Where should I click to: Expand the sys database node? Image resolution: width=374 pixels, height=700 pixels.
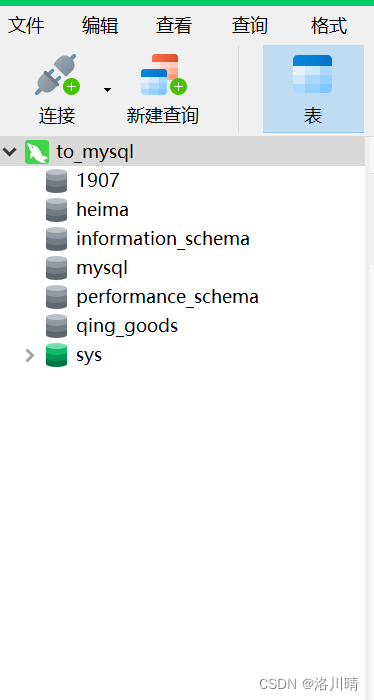coord(29,355)
